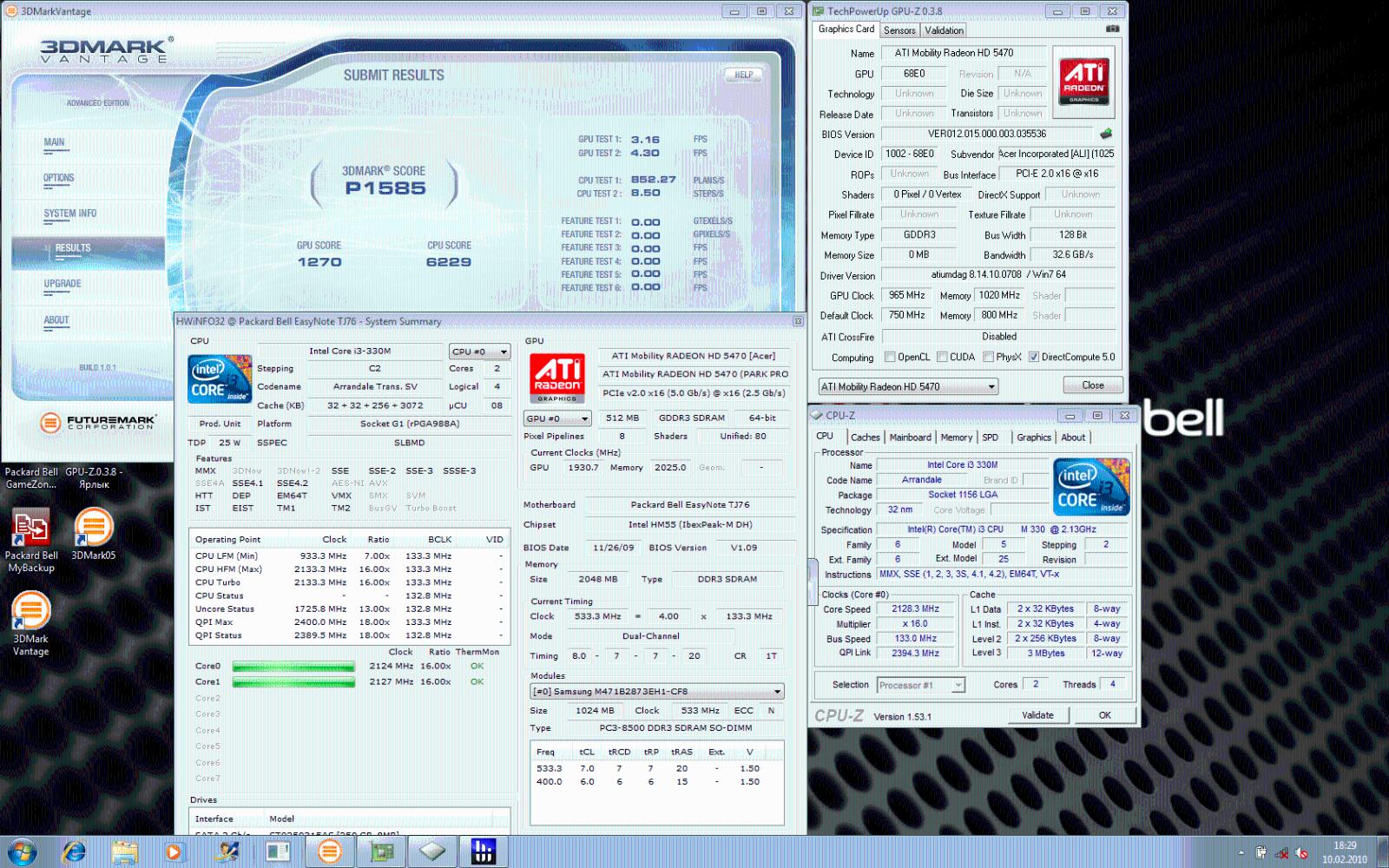Open the Processor #1 selection dropdown in CPU-Z

(920, 685)
